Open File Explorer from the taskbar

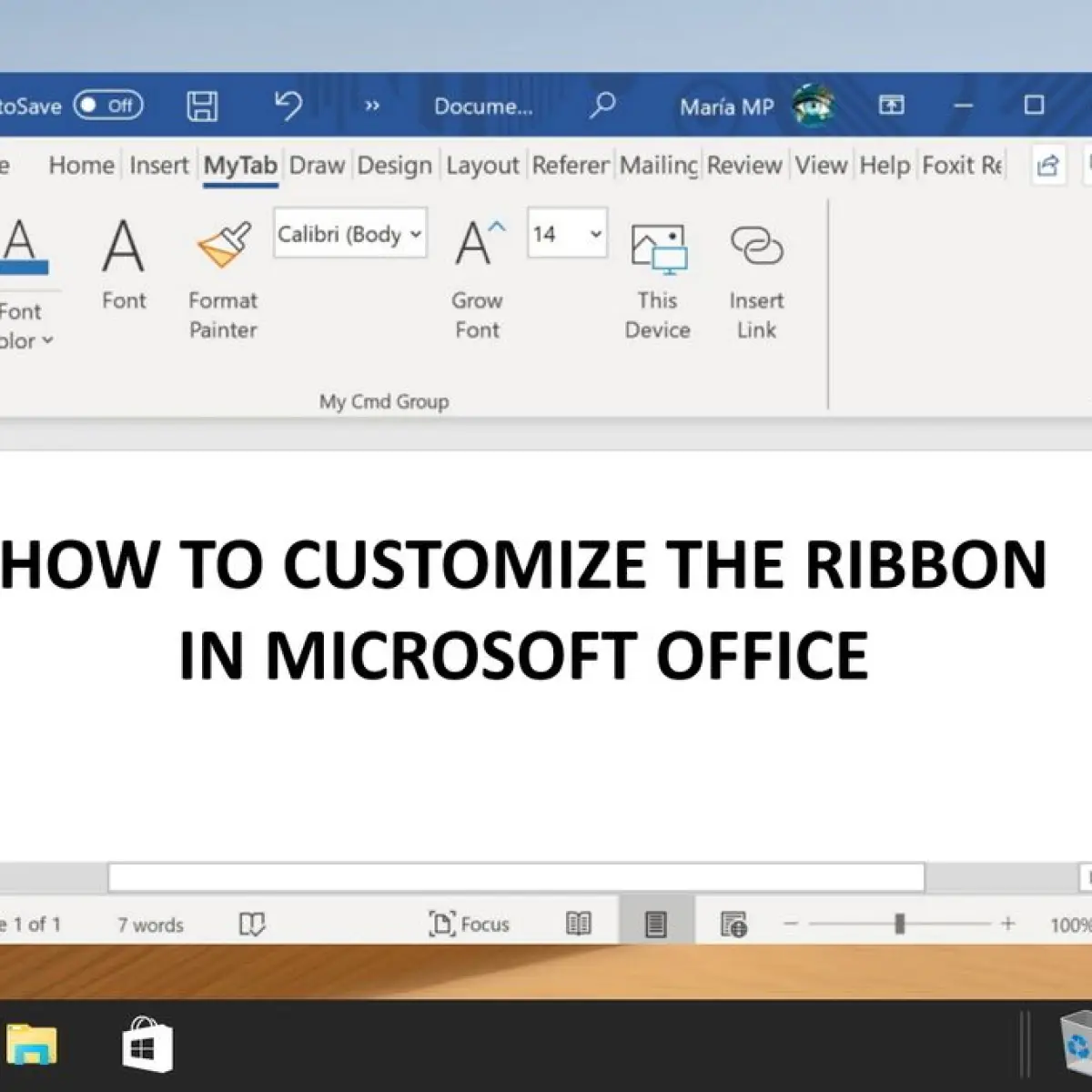pos(32,1046)
